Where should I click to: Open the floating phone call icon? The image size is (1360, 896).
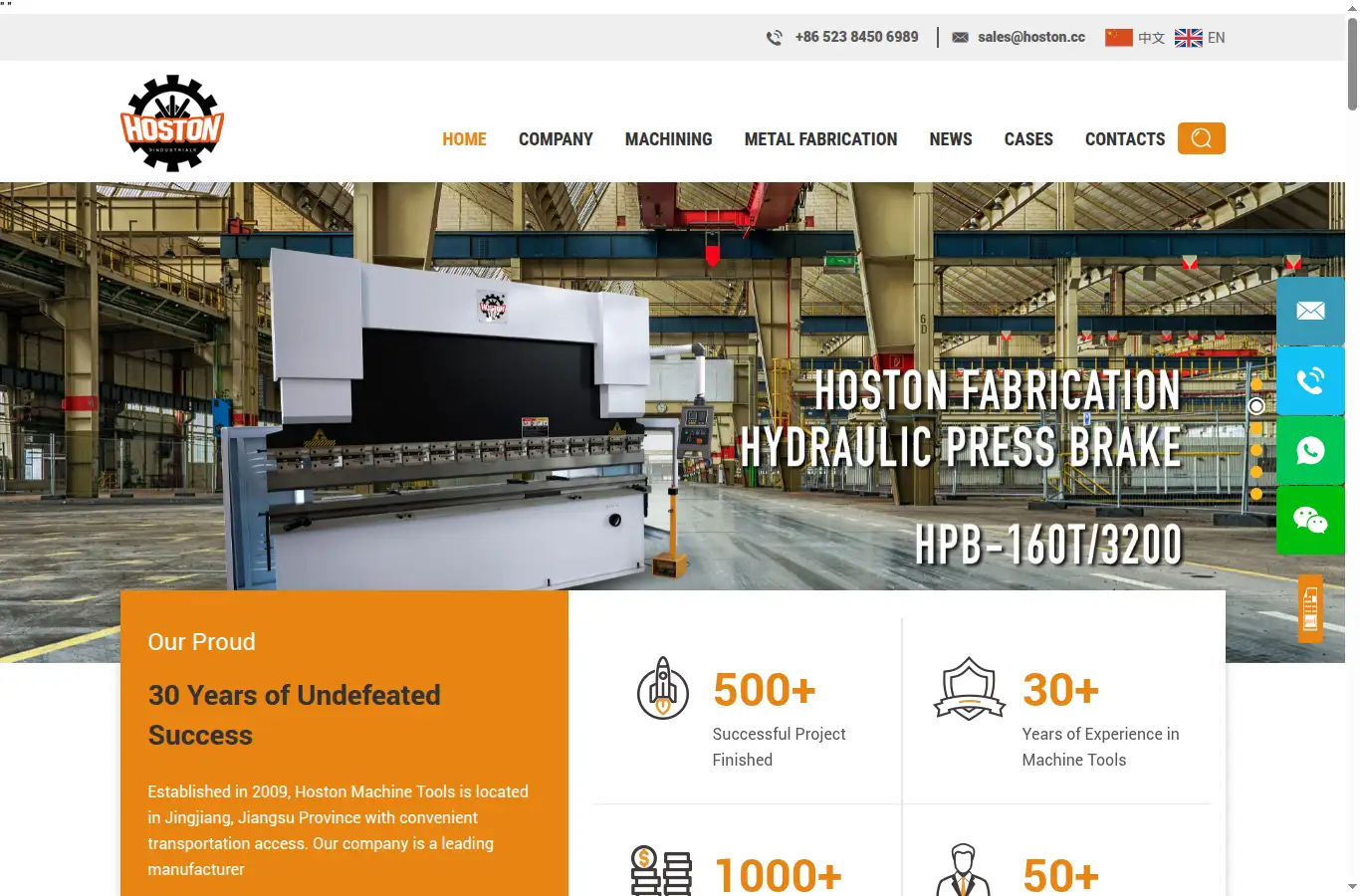click(x=1310, y=380)
